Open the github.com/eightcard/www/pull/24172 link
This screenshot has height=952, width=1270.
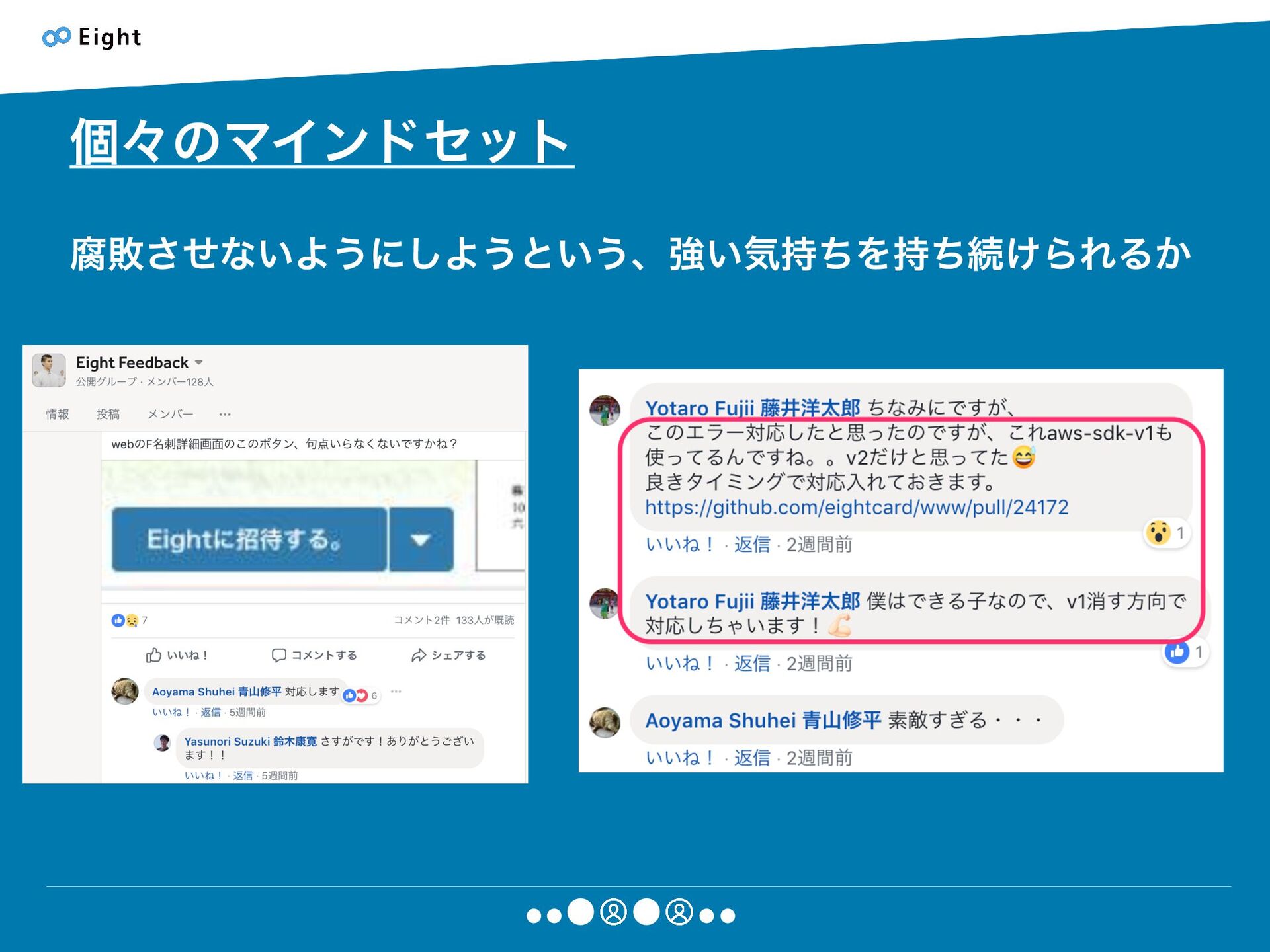pos(857,507)
